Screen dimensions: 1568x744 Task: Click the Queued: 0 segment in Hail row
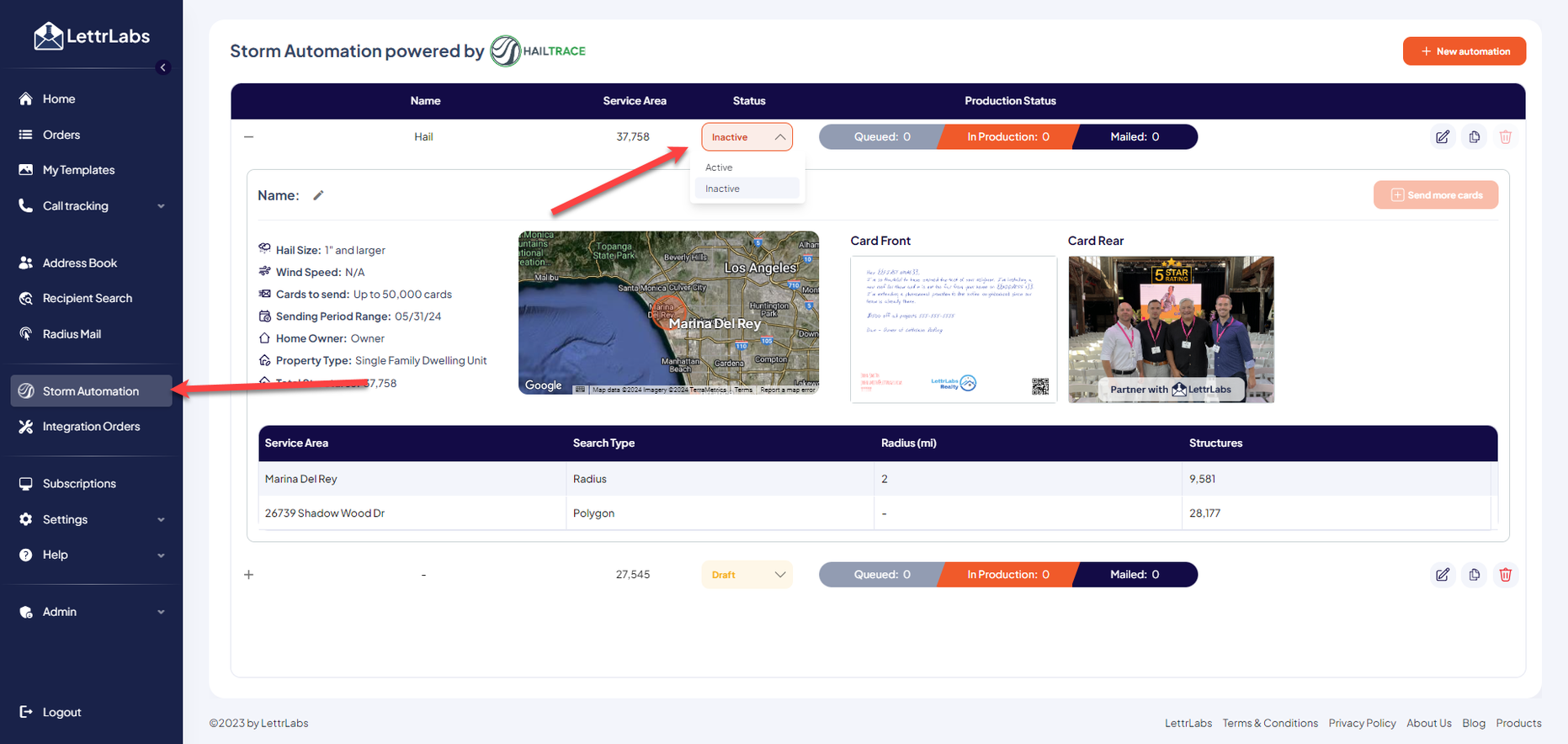click(880, 136)
